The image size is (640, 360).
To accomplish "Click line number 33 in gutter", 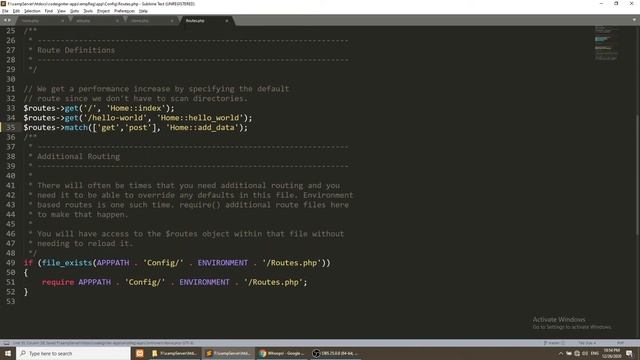I will pyautogui.click(x=11, y=108).
